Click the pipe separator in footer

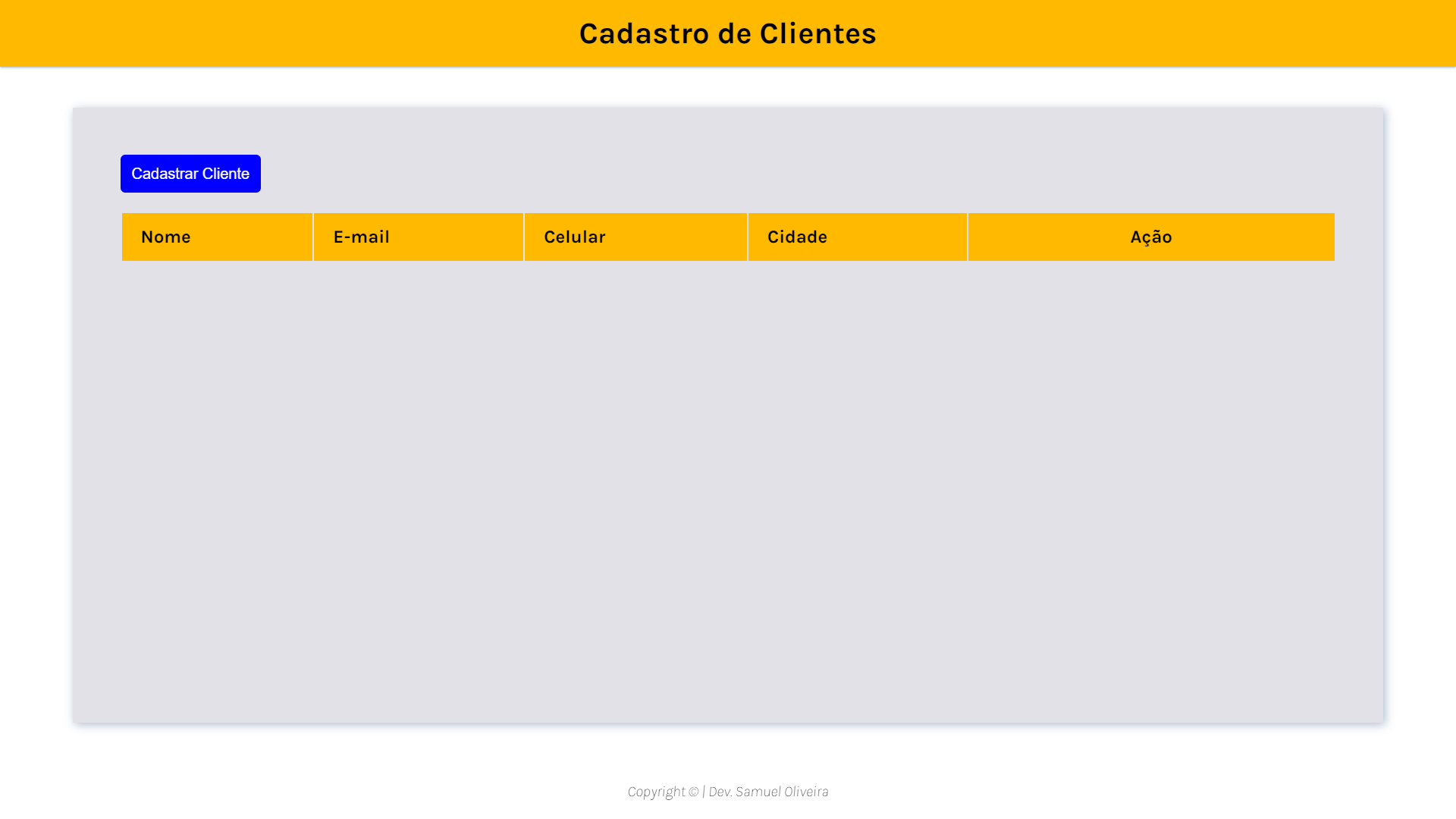point(704,792)
